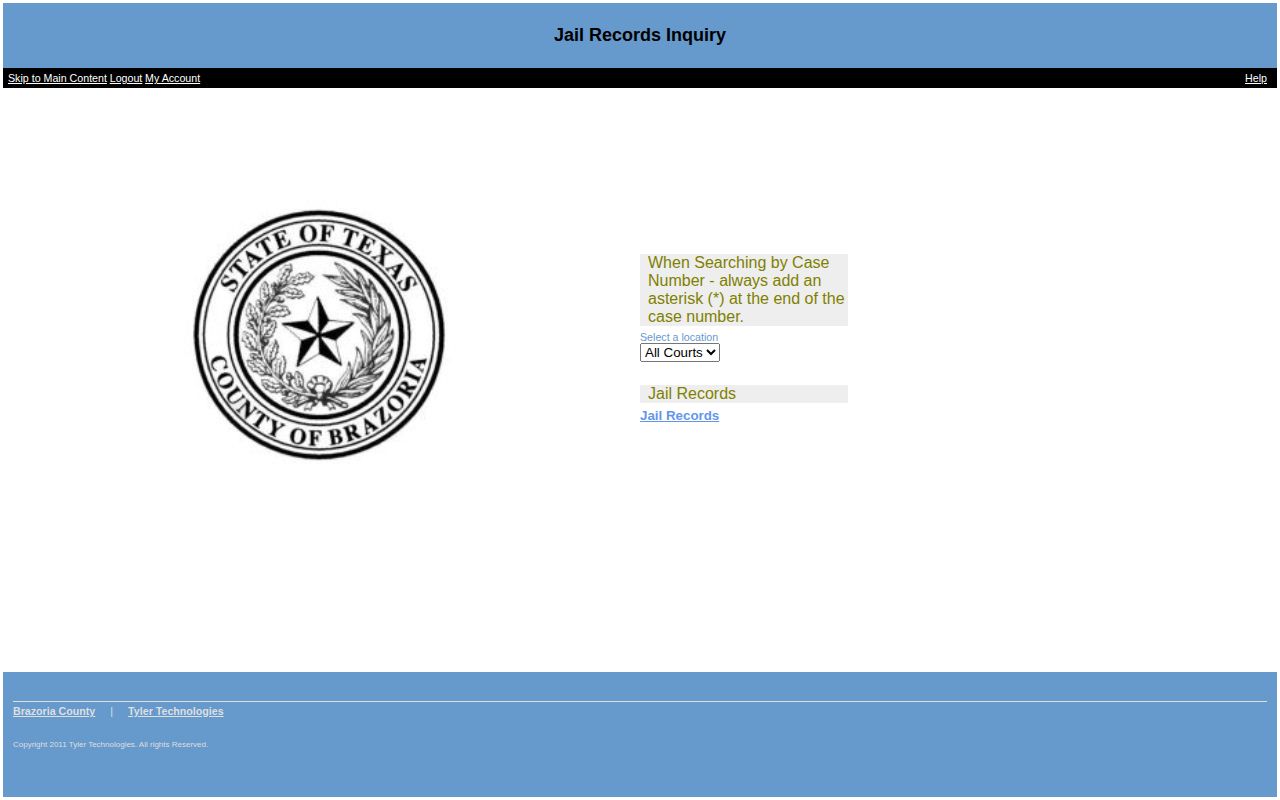The width and height of the screenshot is (1280, 800).
Task: Click the Jail Records section heading
Action: click(x=692, y=394)
